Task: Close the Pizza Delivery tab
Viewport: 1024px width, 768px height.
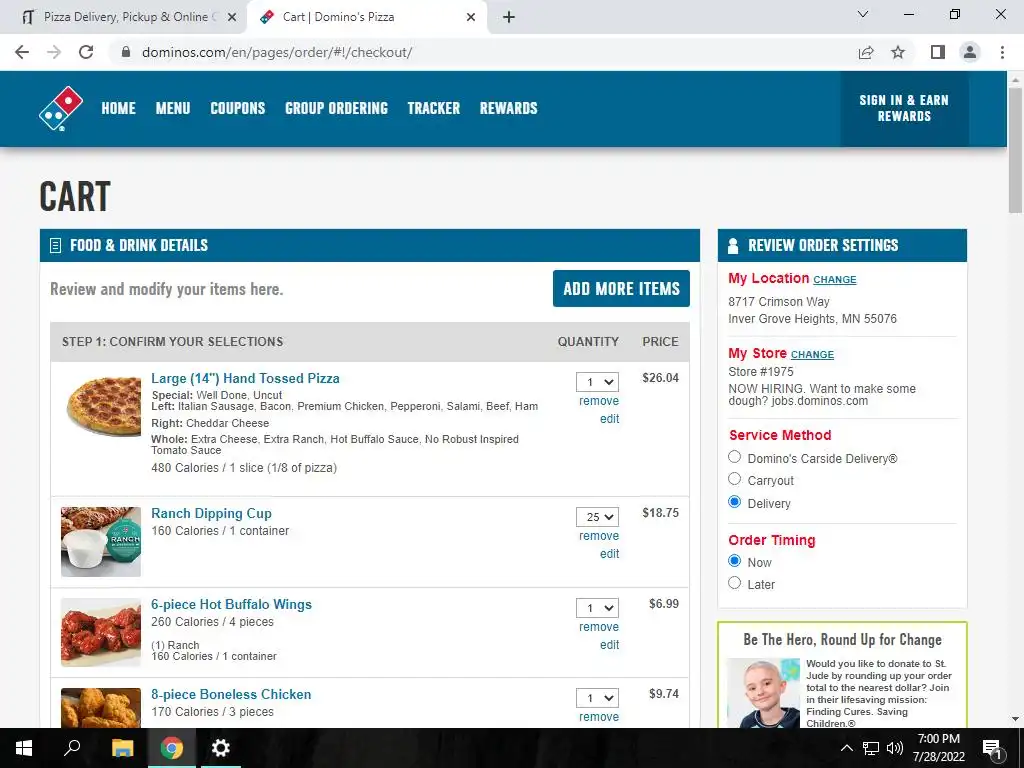Action: (231, 17)
